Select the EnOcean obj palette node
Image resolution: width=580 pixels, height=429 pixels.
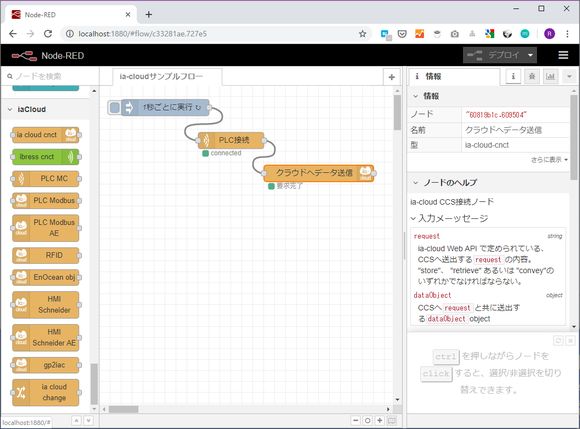[46, 277]
